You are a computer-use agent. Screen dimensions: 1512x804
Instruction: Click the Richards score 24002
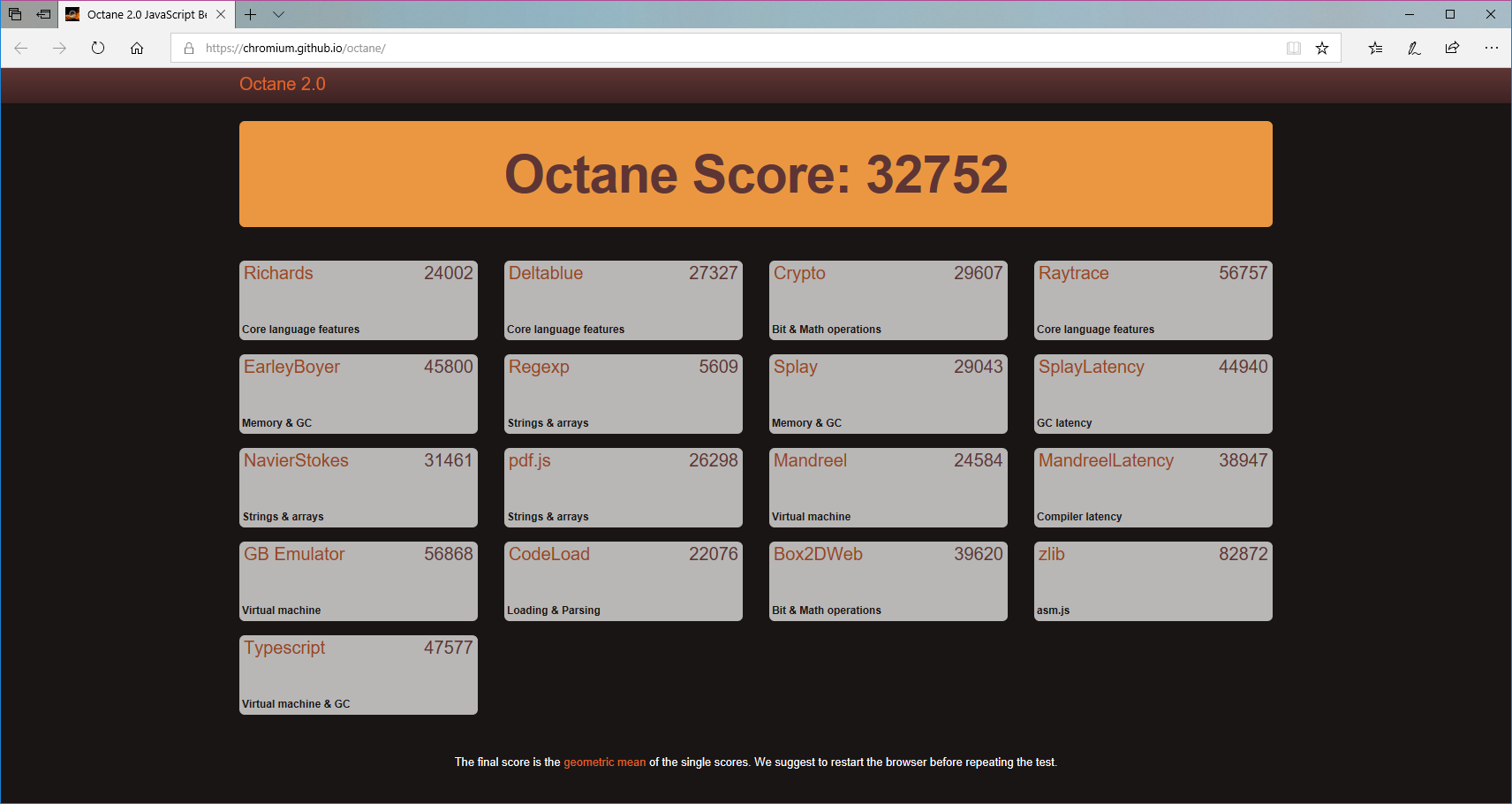pos(449,273)
